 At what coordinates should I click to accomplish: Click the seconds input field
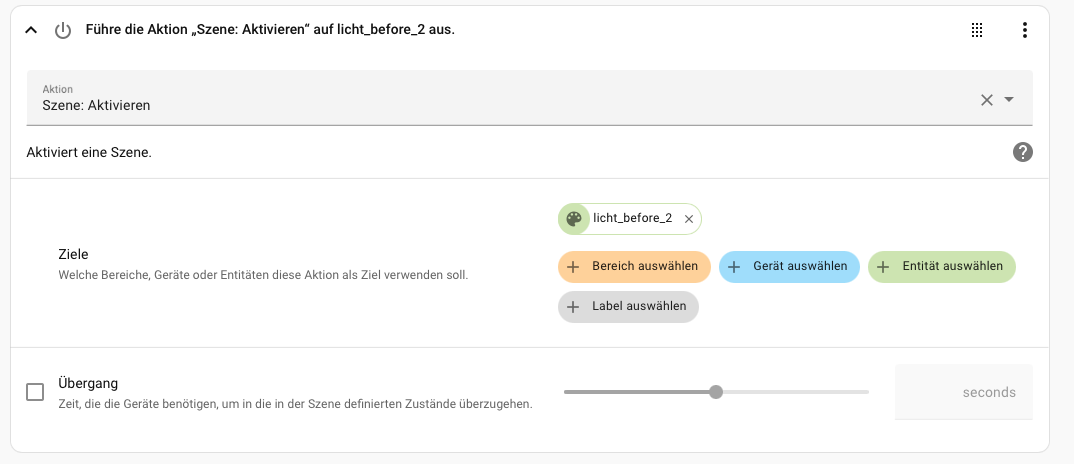[x=963, y=392]
